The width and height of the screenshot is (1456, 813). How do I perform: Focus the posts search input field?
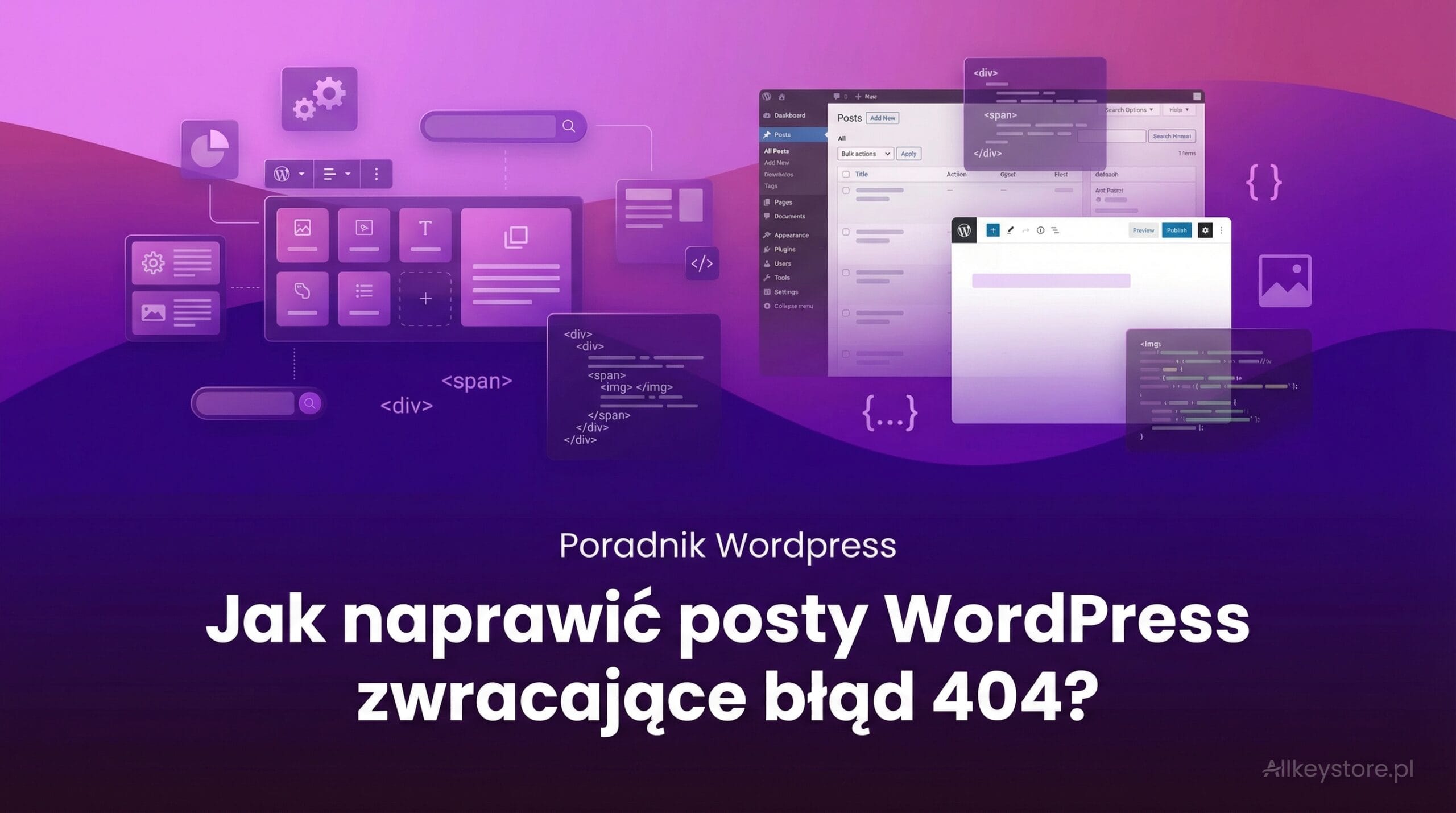pos(1111,136)
